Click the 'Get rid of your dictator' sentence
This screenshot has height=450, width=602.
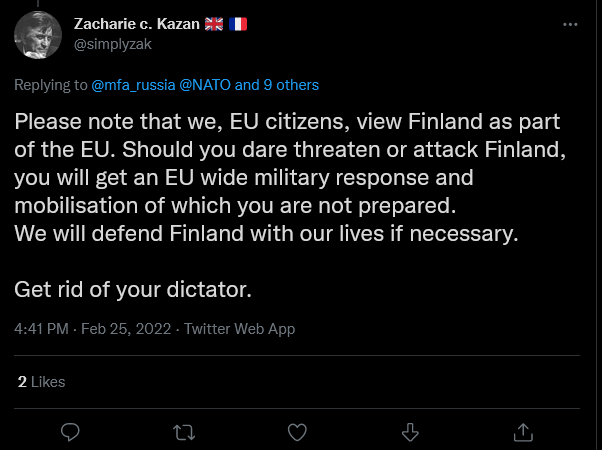click(131, 290)
